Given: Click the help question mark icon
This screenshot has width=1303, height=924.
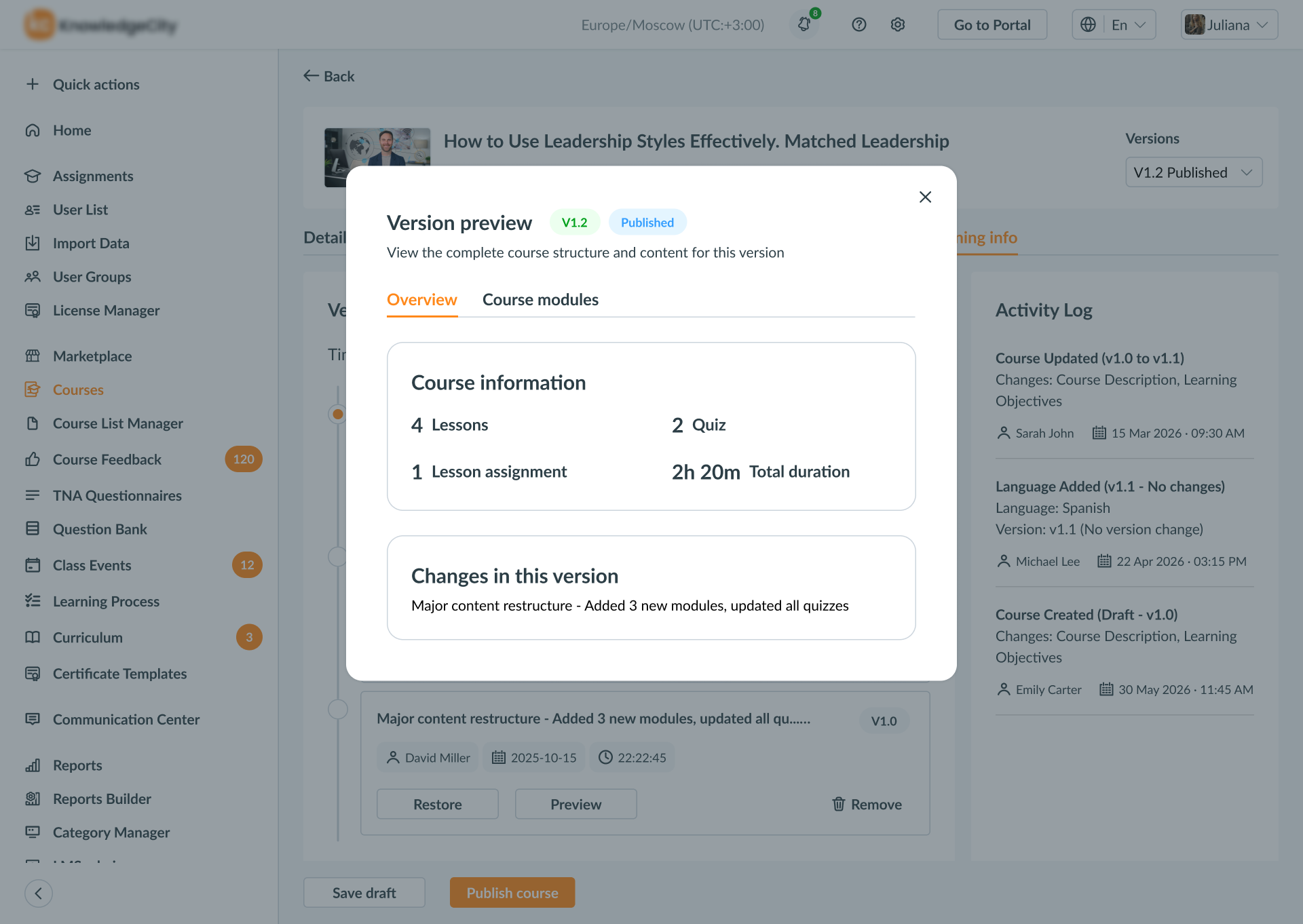Looking at the screenshot, I should pyautogui.click(x=859, y=24).
